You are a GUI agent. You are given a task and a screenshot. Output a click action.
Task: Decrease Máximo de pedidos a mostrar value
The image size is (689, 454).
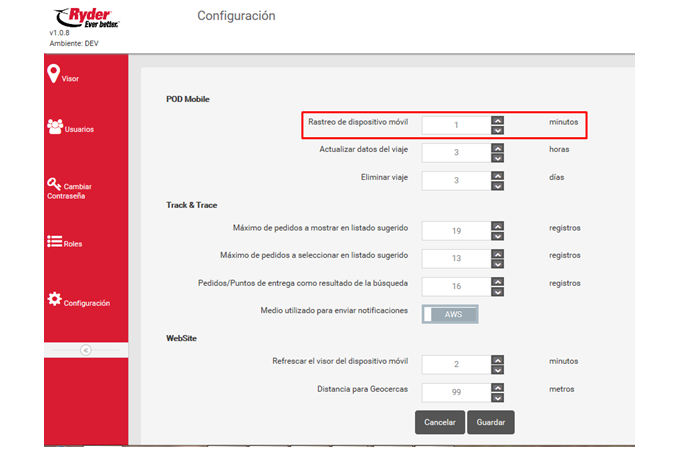[x=497, y=236]
